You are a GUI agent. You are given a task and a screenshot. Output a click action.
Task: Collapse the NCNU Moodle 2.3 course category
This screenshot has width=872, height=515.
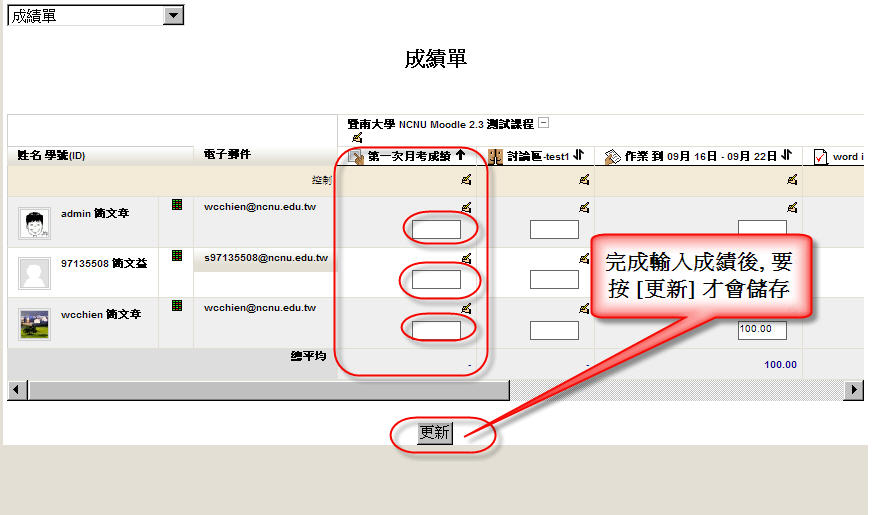point(543,123)
